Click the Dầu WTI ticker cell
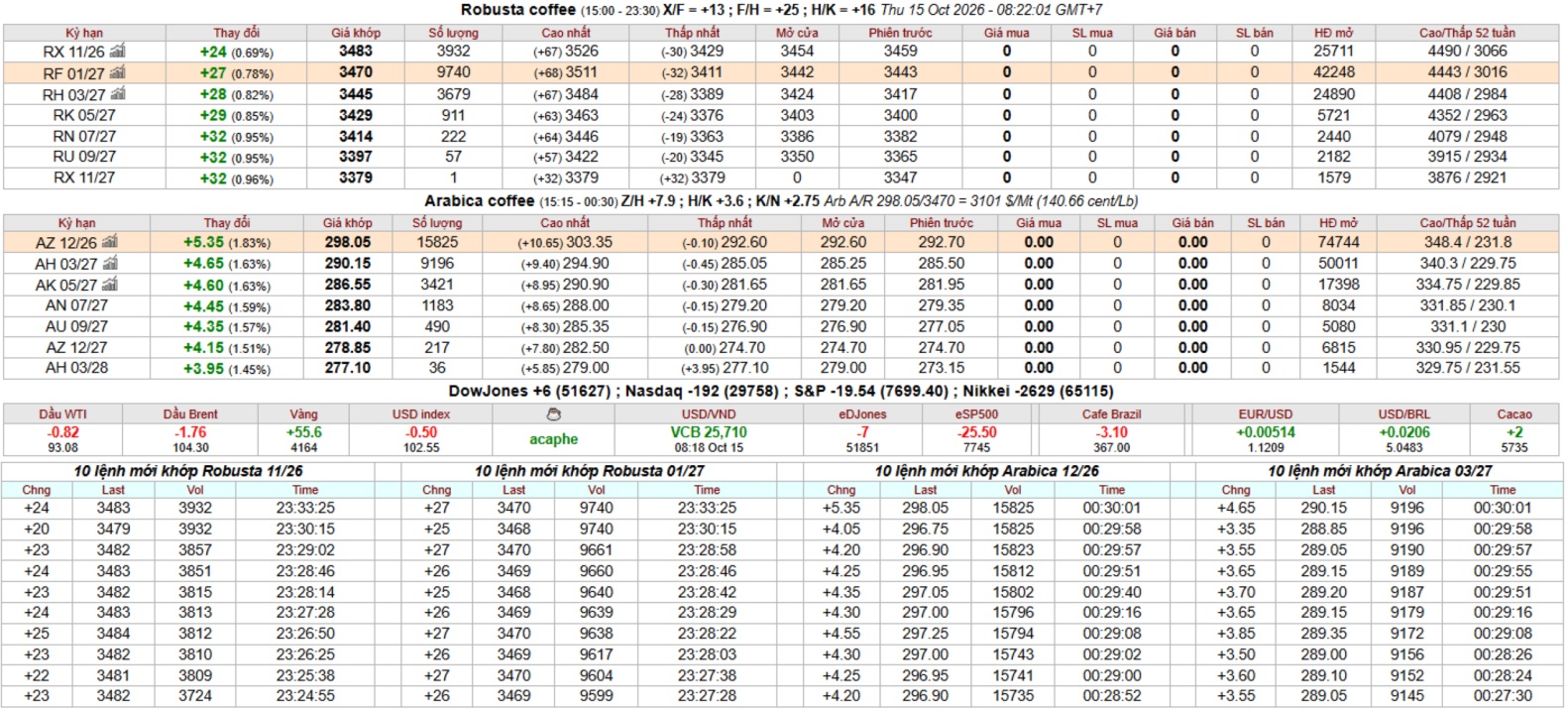Viewport: 1568px width, 711px height. (x=63, y=431)
